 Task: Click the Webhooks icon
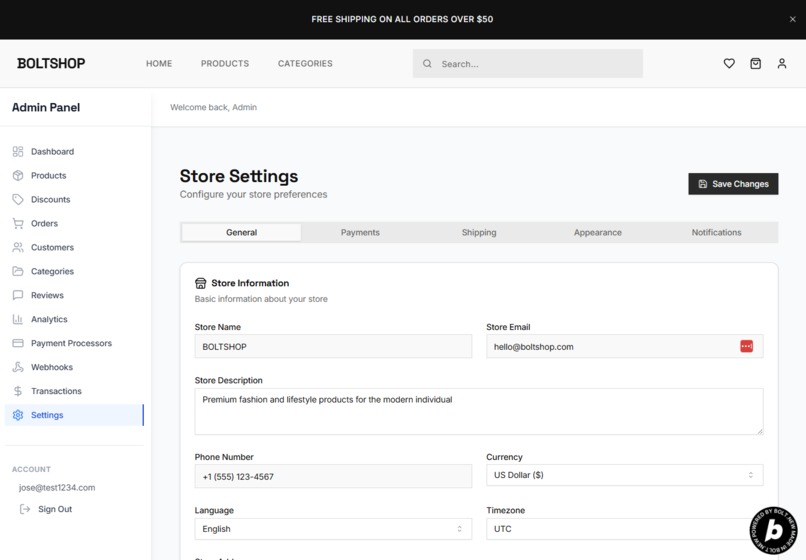(x=18, y=367)
